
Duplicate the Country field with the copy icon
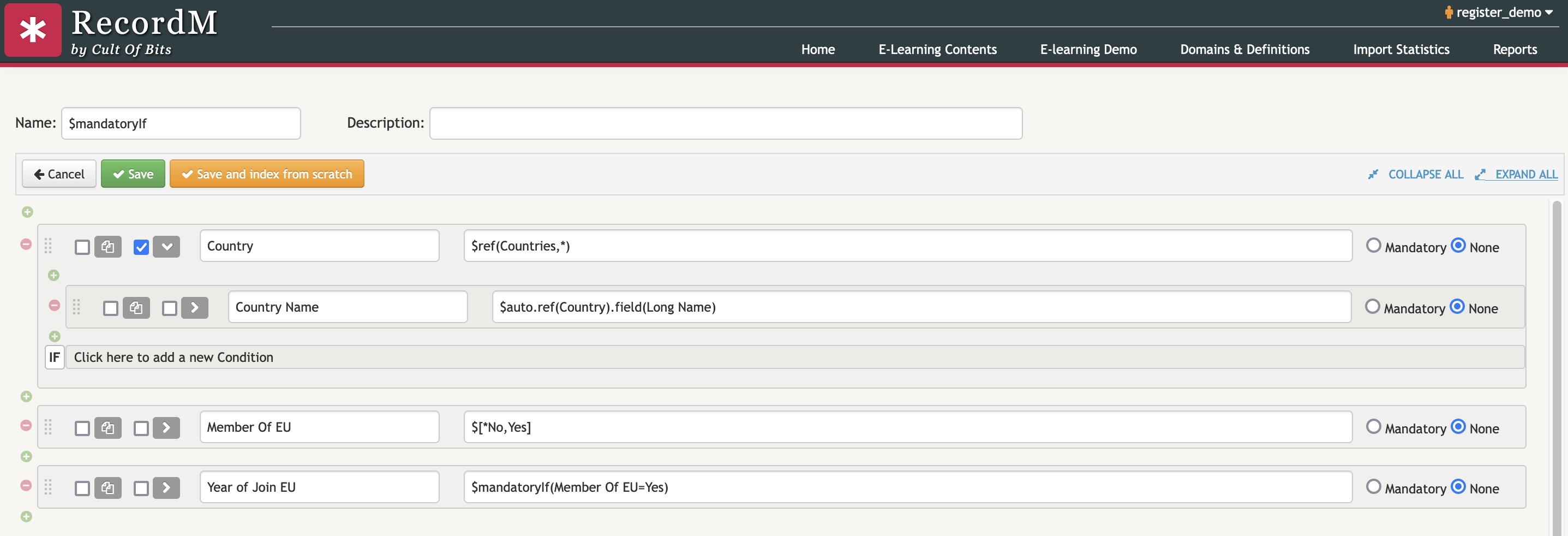coord(107,247)
